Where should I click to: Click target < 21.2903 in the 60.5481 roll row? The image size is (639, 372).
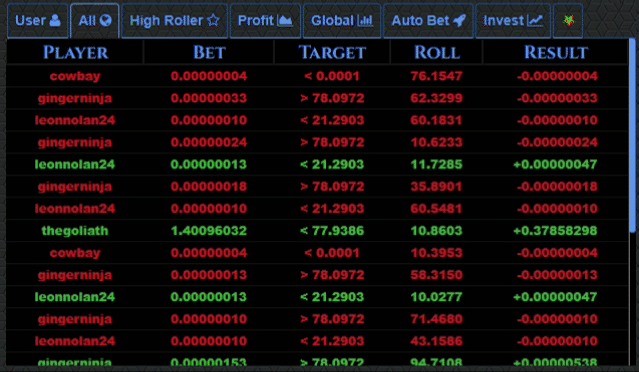coord(332,209)
